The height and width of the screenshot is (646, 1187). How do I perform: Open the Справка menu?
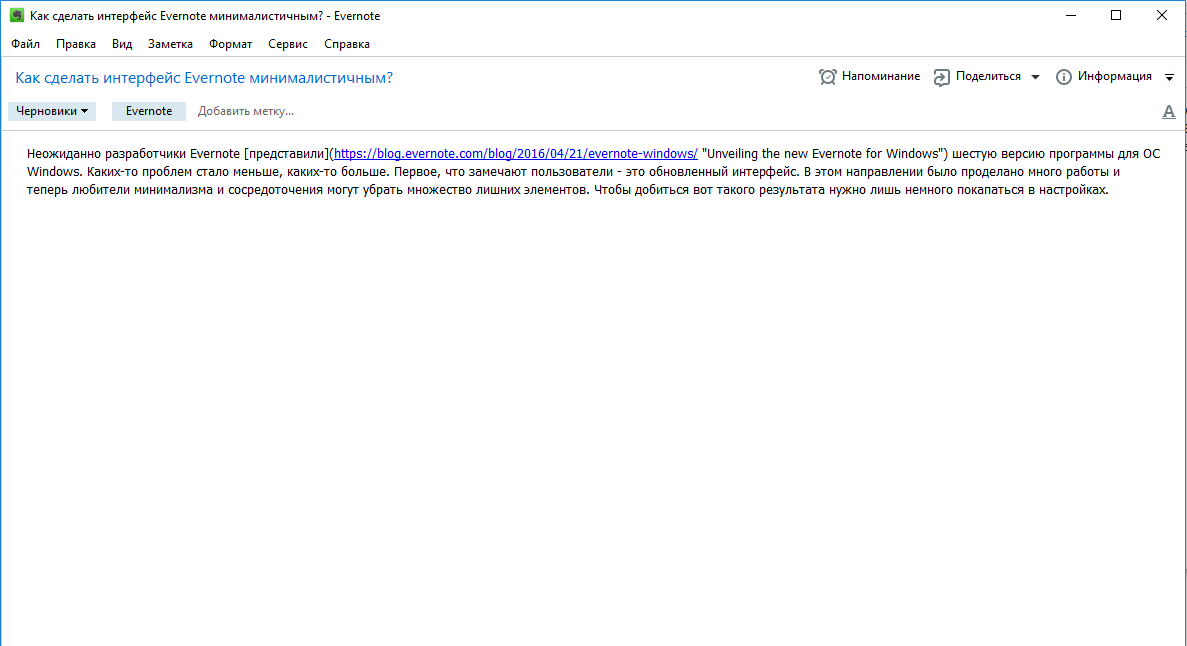[347, 44]
